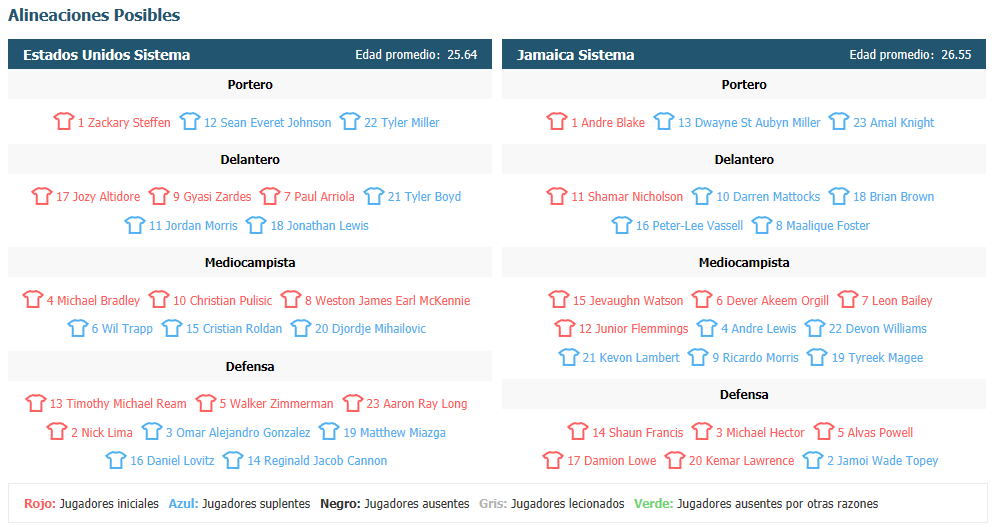
Task: Click the blue shirt icon beside Jamoi Wade Topey
Action: click(813, 460)
